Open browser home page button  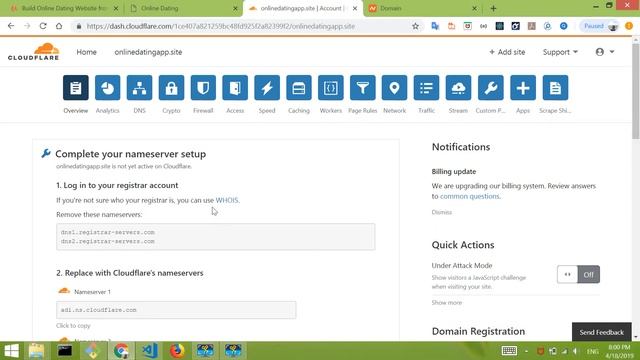pos(59,26)
